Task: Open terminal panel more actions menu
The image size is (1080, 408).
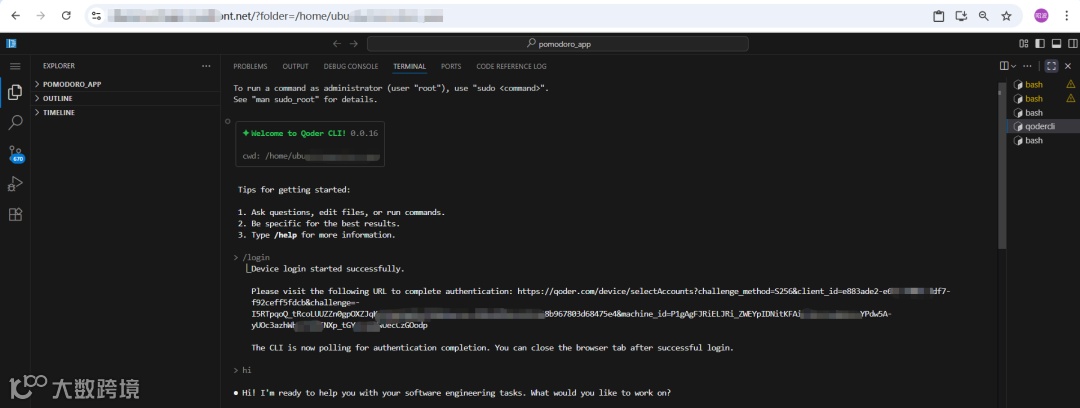Action: pyautogui.click(x=1028, y=66)
